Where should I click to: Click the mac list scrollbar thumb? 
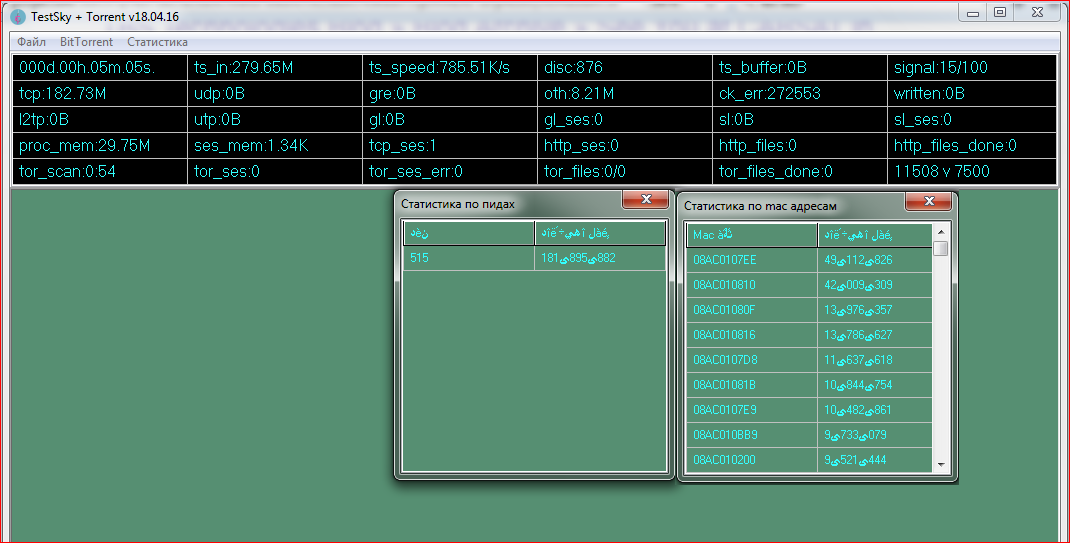(x=940, y=249)
